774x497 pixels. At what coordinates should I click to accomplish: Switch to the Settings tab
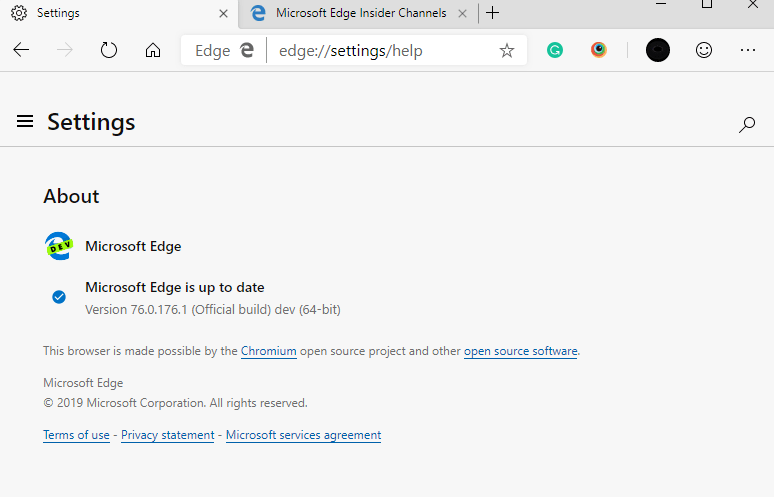coord(118,13)
